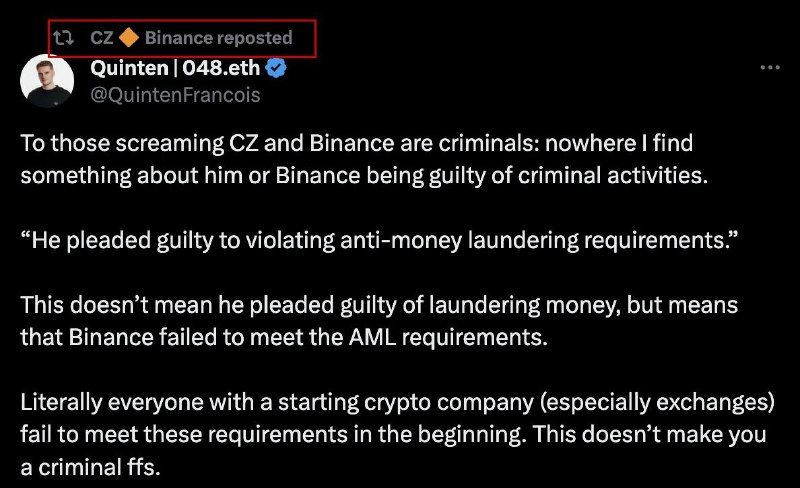Click the line starting "This doesn't mean"
Image resolution: width=800 pixels, height=488 pixels.
coord(379,305)
